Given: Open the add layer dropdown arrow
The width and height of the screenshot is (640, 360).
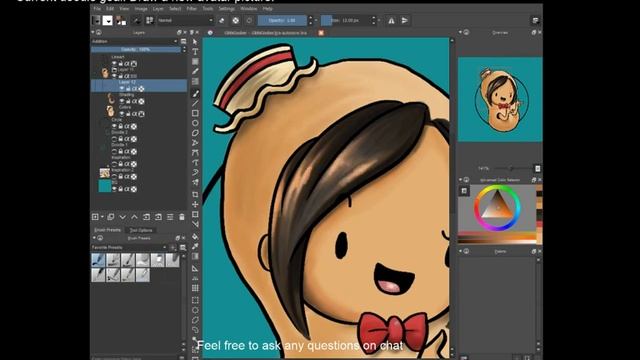Looking at the screenshot, I should 102,217.
